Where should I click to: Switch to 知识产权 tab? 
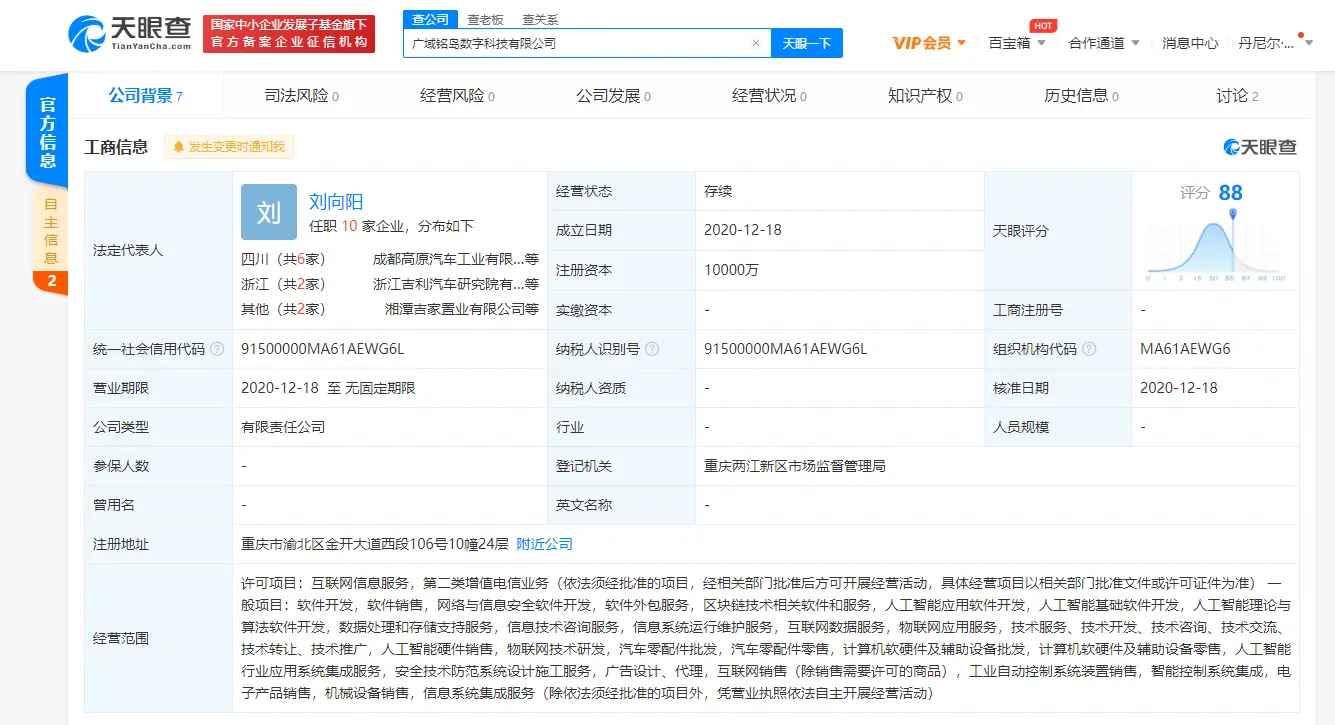pos(925,96)
